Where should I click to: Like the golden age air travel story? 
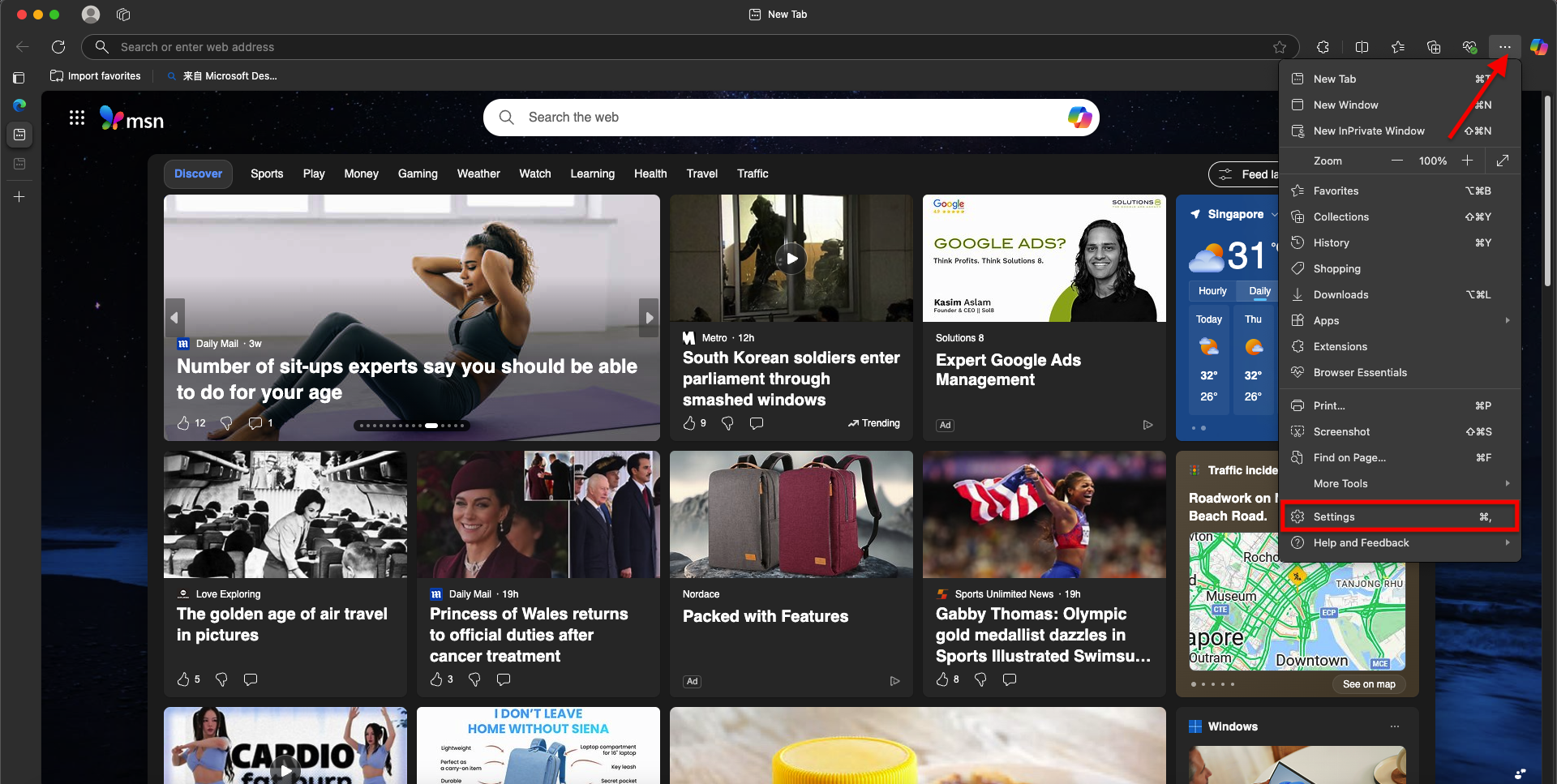pyautogui.click(x=183, y=679)
